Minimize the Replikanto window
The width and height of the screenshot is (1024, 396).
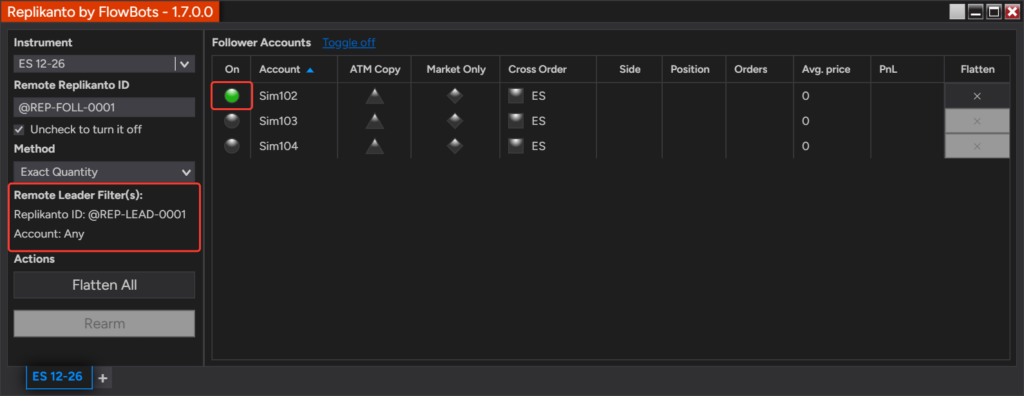coord(976,12)
